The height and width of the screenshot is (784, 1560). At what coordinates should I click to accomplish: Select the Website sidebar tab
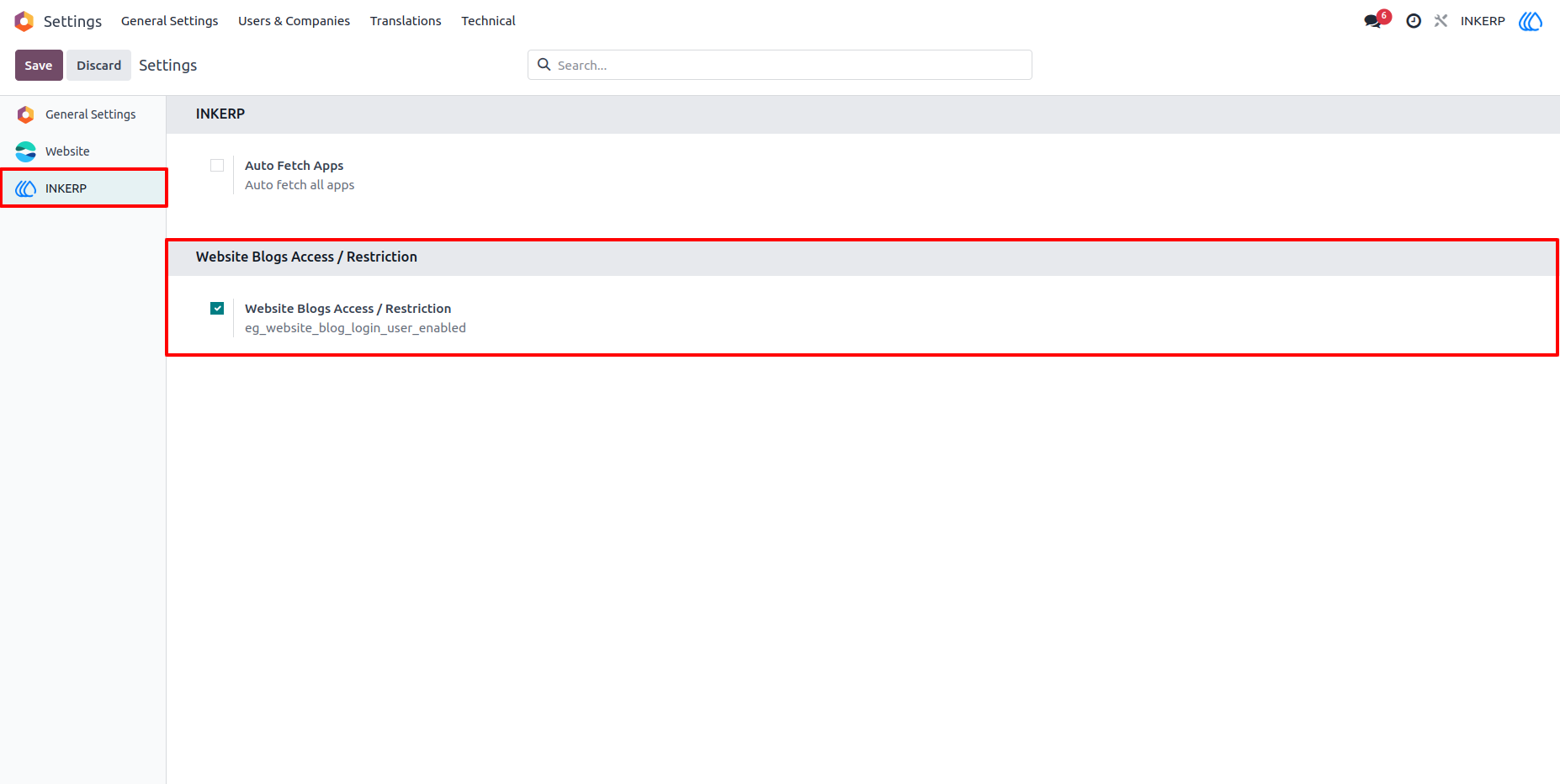pyautogui.click(x=82, y=151)
